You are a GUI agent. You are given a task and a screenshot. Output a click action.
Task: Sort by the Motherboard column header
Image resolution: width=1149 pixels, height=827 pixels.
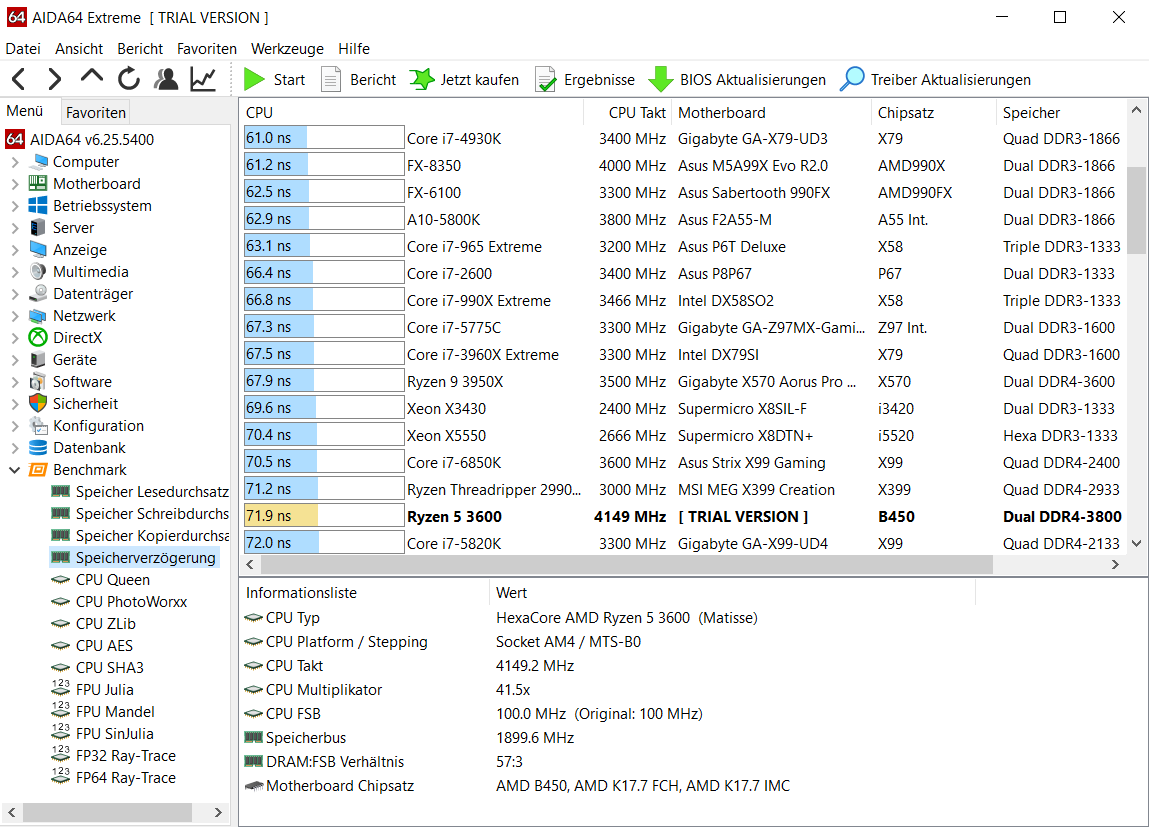(x=771, y=113)
